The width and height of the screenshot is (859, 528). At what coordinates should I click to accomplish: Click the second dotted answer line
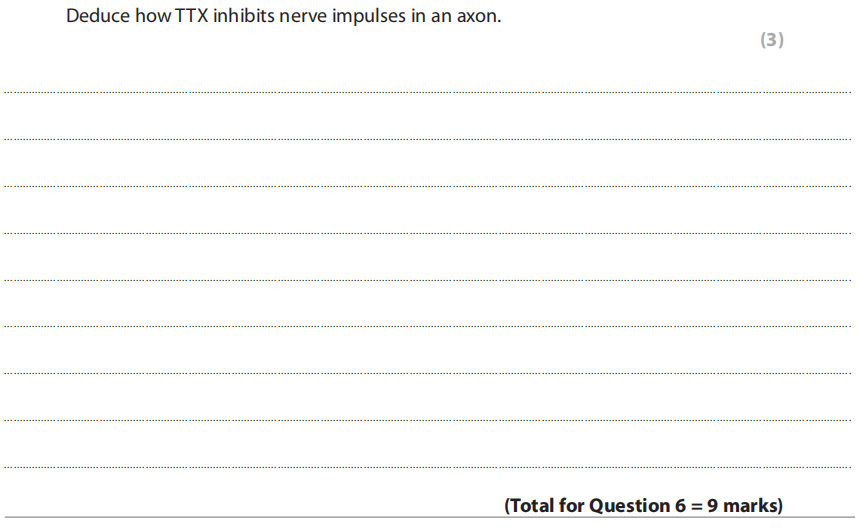pyautogui.click(x=430, y=139)
